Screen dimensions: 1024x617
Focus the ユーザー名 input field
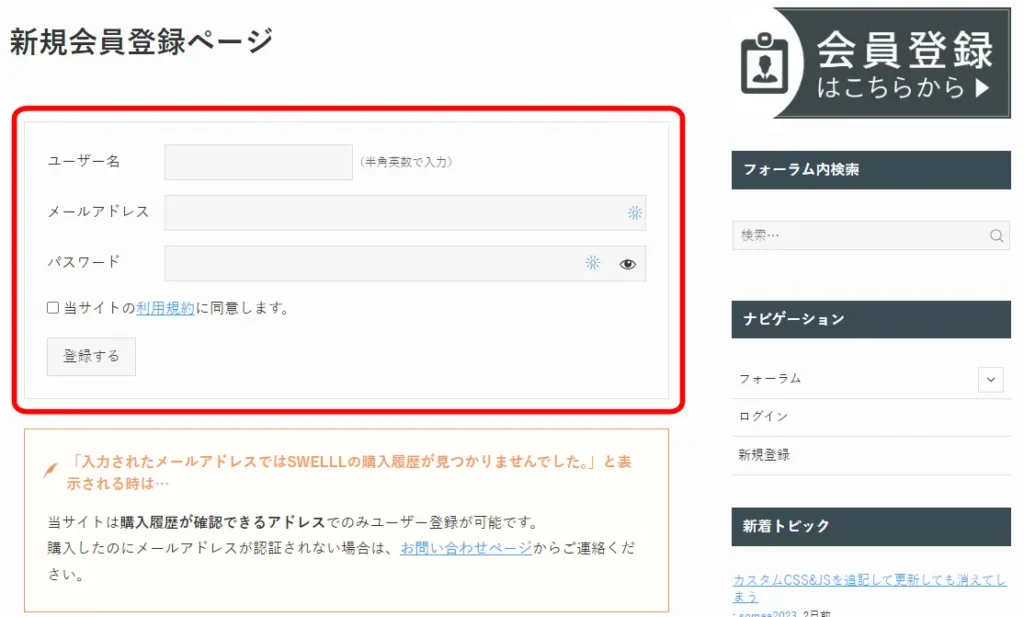click(258, 162)
